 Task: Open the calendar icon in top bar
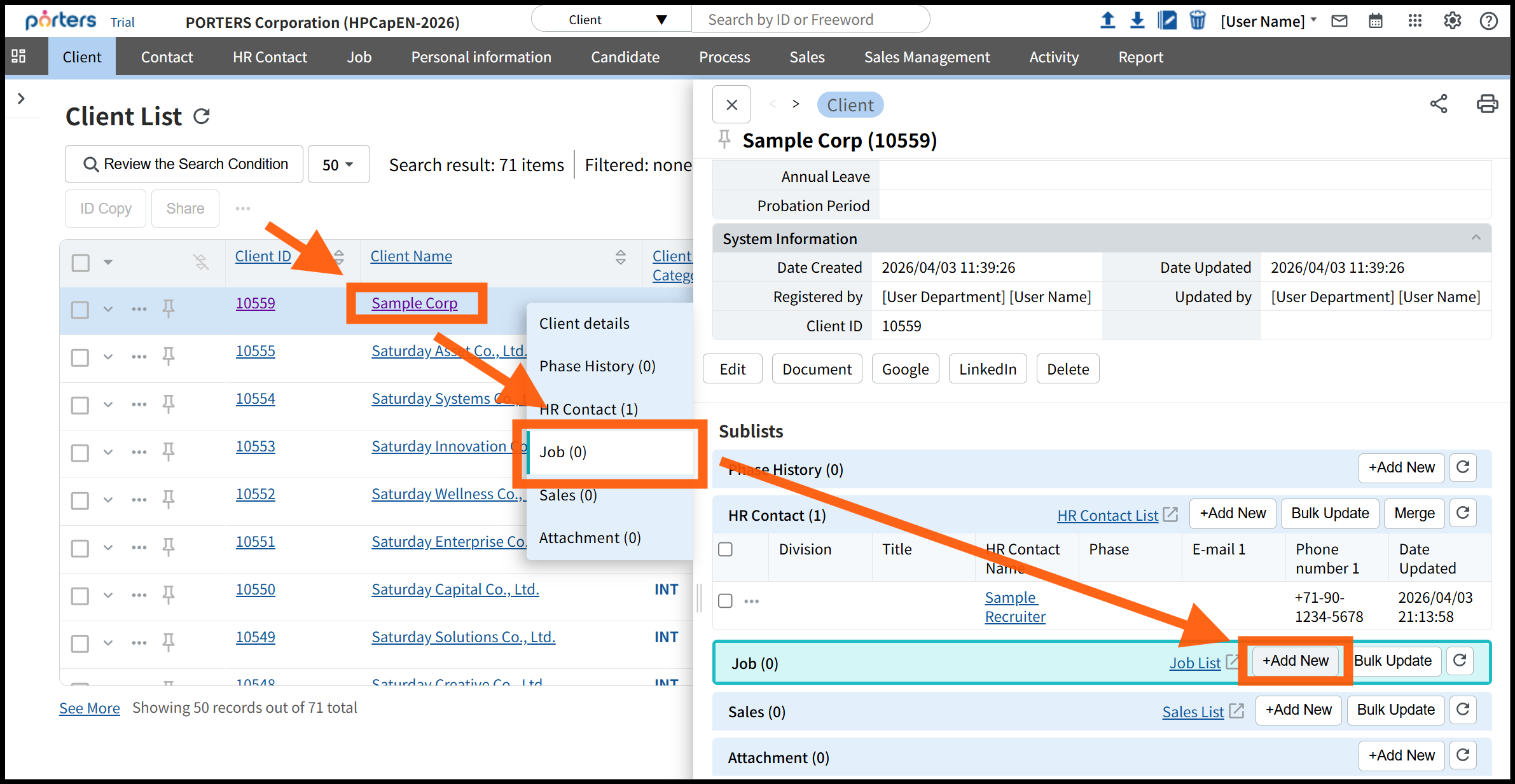(x=1376, y=21)
